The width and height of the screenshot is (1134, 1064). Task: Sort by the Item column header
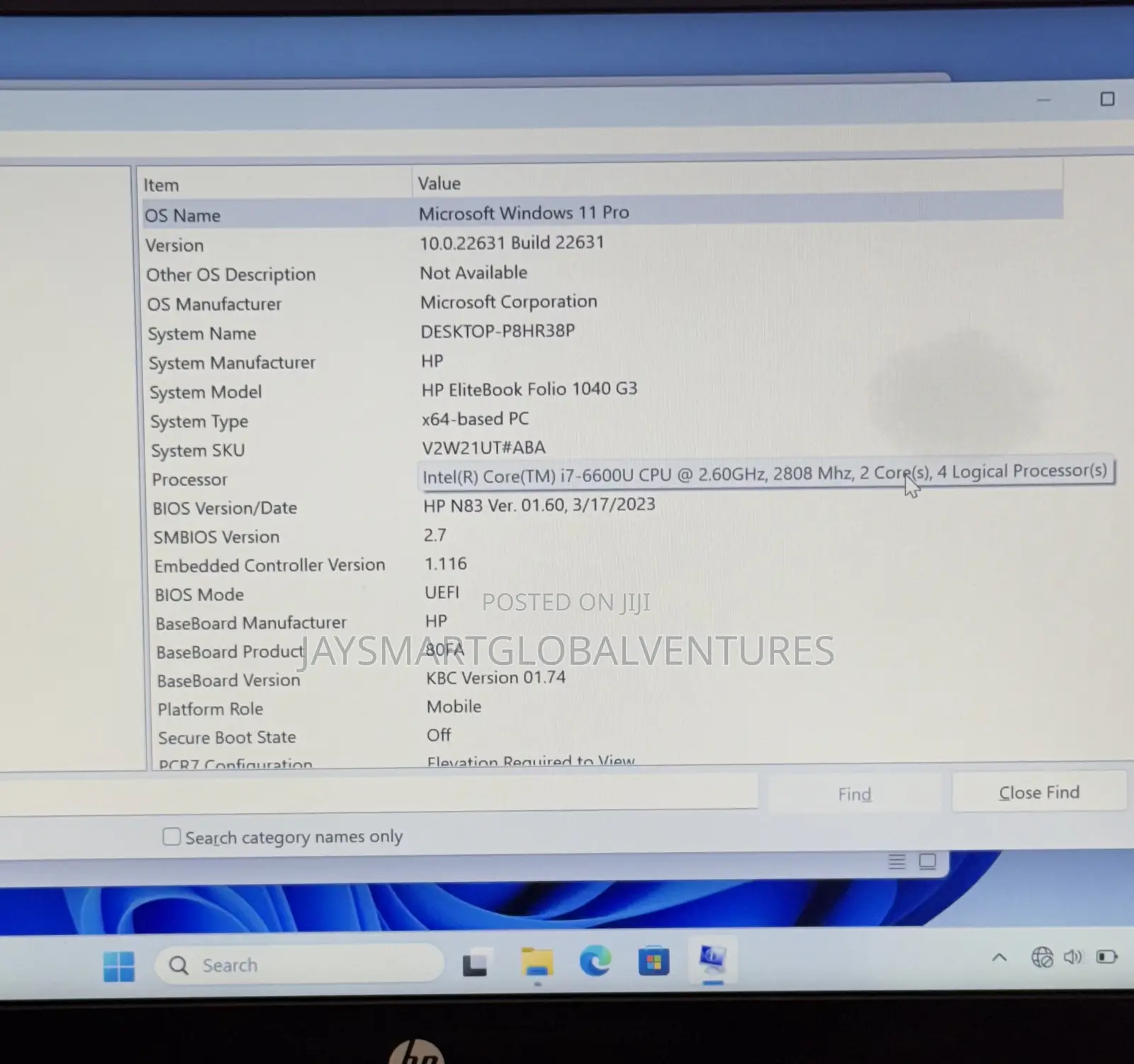[x=275, y=184]
